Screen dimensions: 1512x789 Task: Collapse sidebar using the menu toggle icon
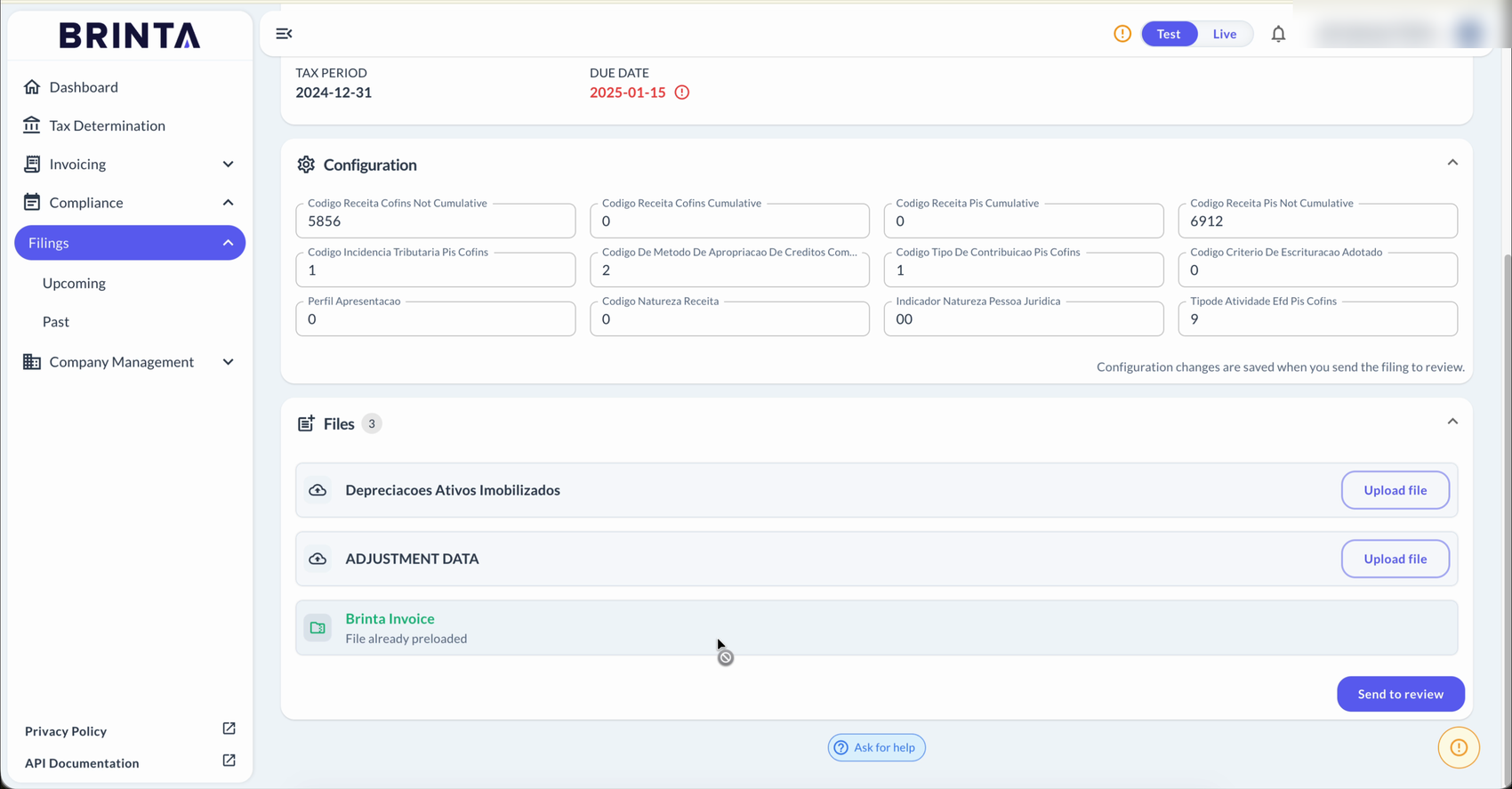point(284,34)
